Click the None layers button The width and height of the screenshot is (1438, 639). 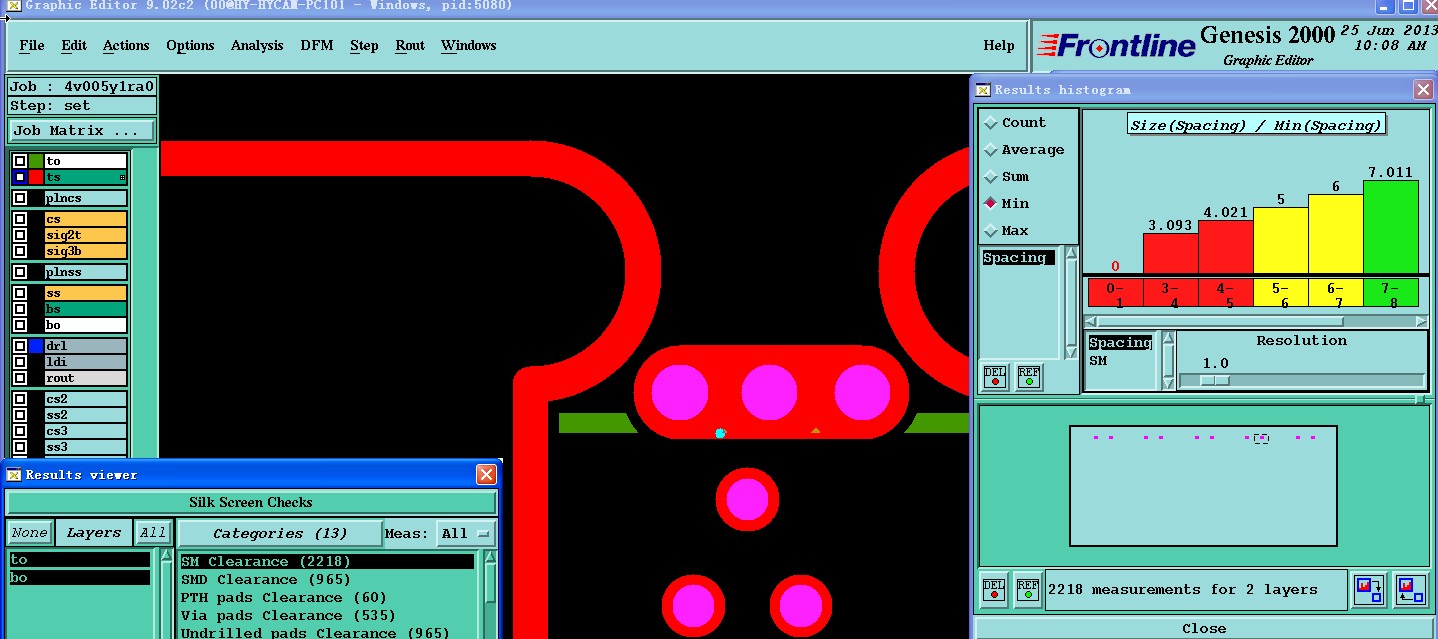29,533
